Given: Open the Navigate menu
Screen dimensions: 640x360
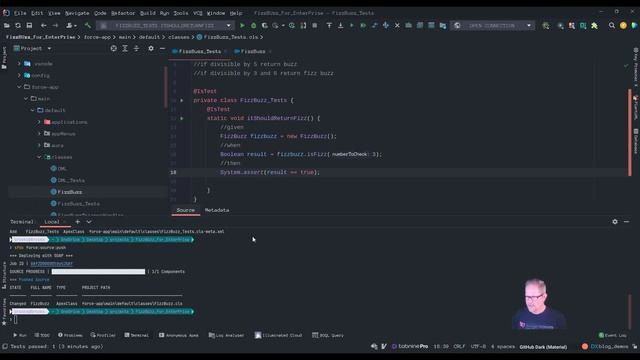Looking at the screenshot, I should coord(77,13).
